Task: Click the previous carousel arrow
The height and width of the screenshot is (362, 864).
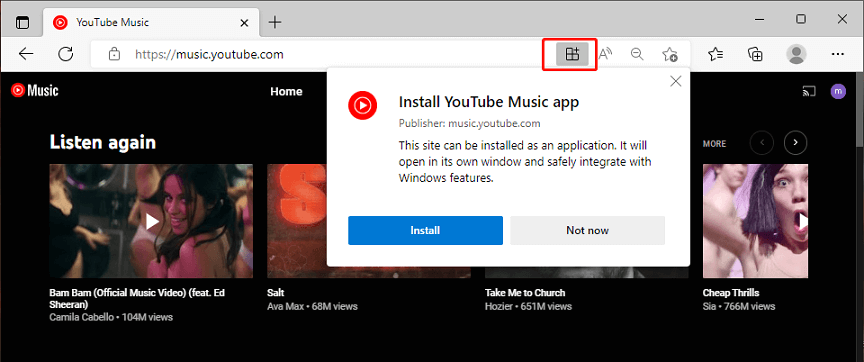Action: click(762, 143)
